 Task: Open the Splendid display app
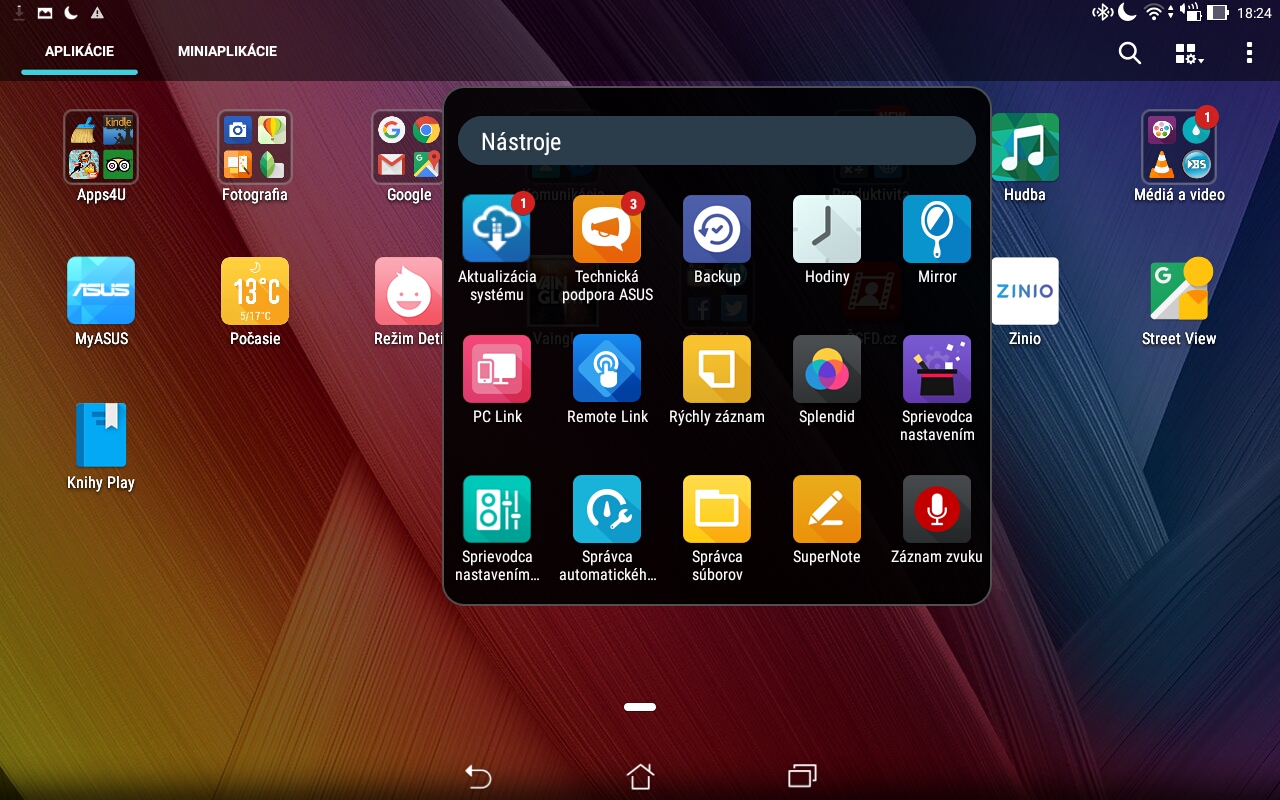click(x=827, y=369)
